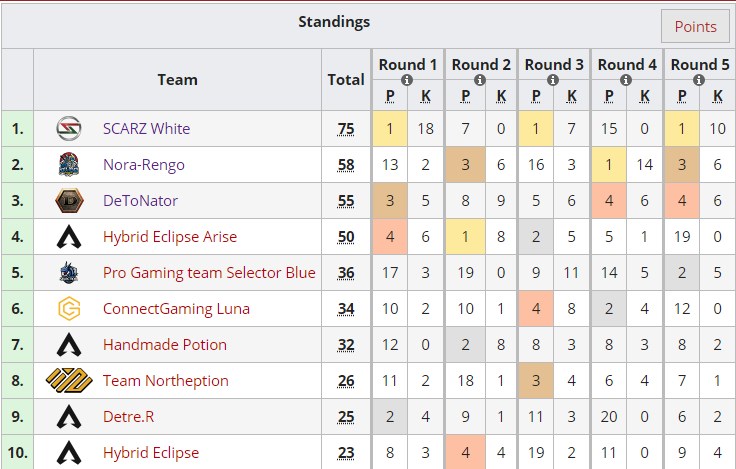Click the Team Northeption striped logo

(69, 381)
